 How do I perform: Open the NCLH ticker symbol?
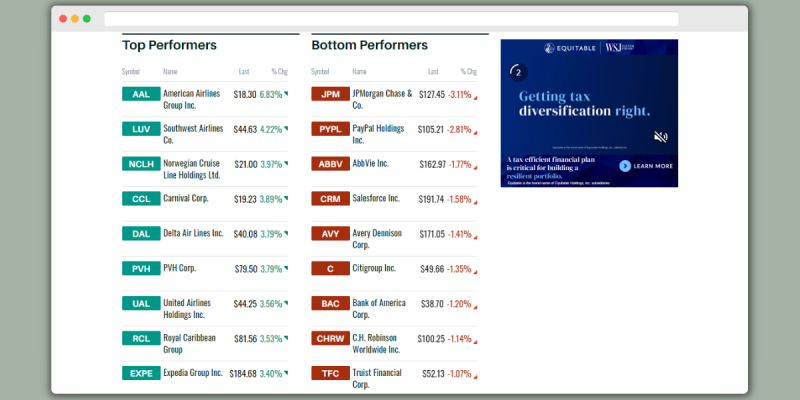[x=141, y=164]
